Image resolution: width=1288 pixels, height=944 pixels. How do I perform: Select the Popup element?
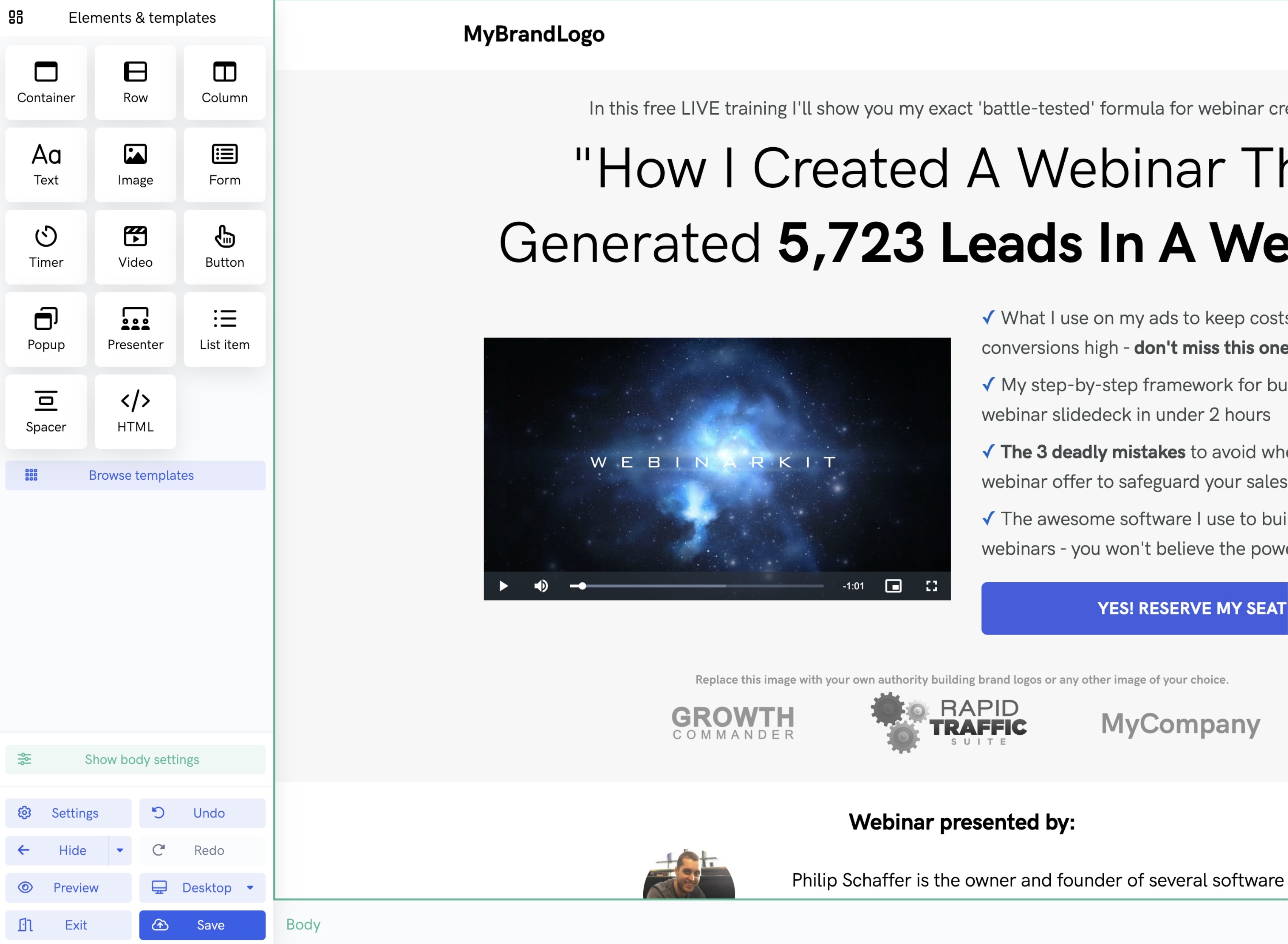(46, 329)
